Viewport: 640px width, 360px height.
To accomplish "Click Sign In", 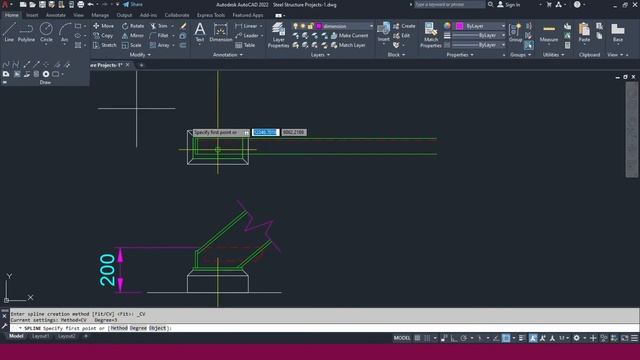I will tap(509, 4).
